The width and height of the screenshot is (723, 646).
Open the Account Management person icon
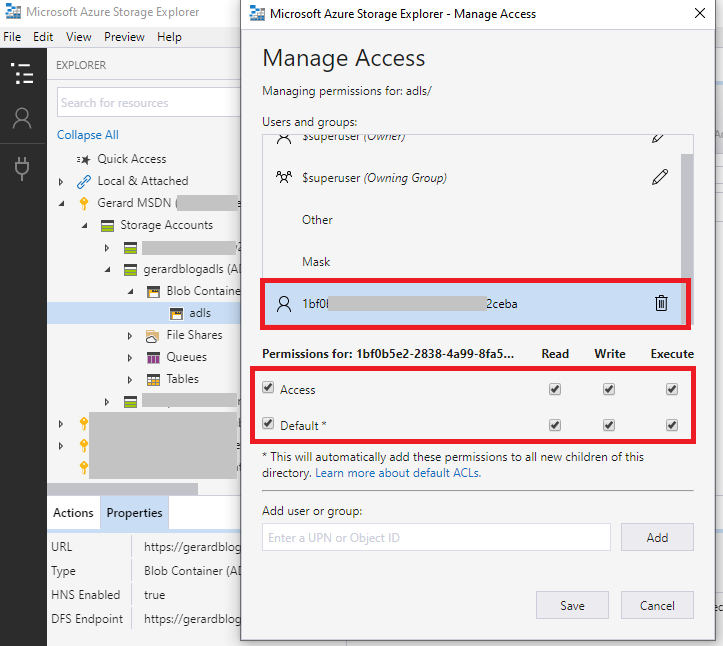(22, 119)
